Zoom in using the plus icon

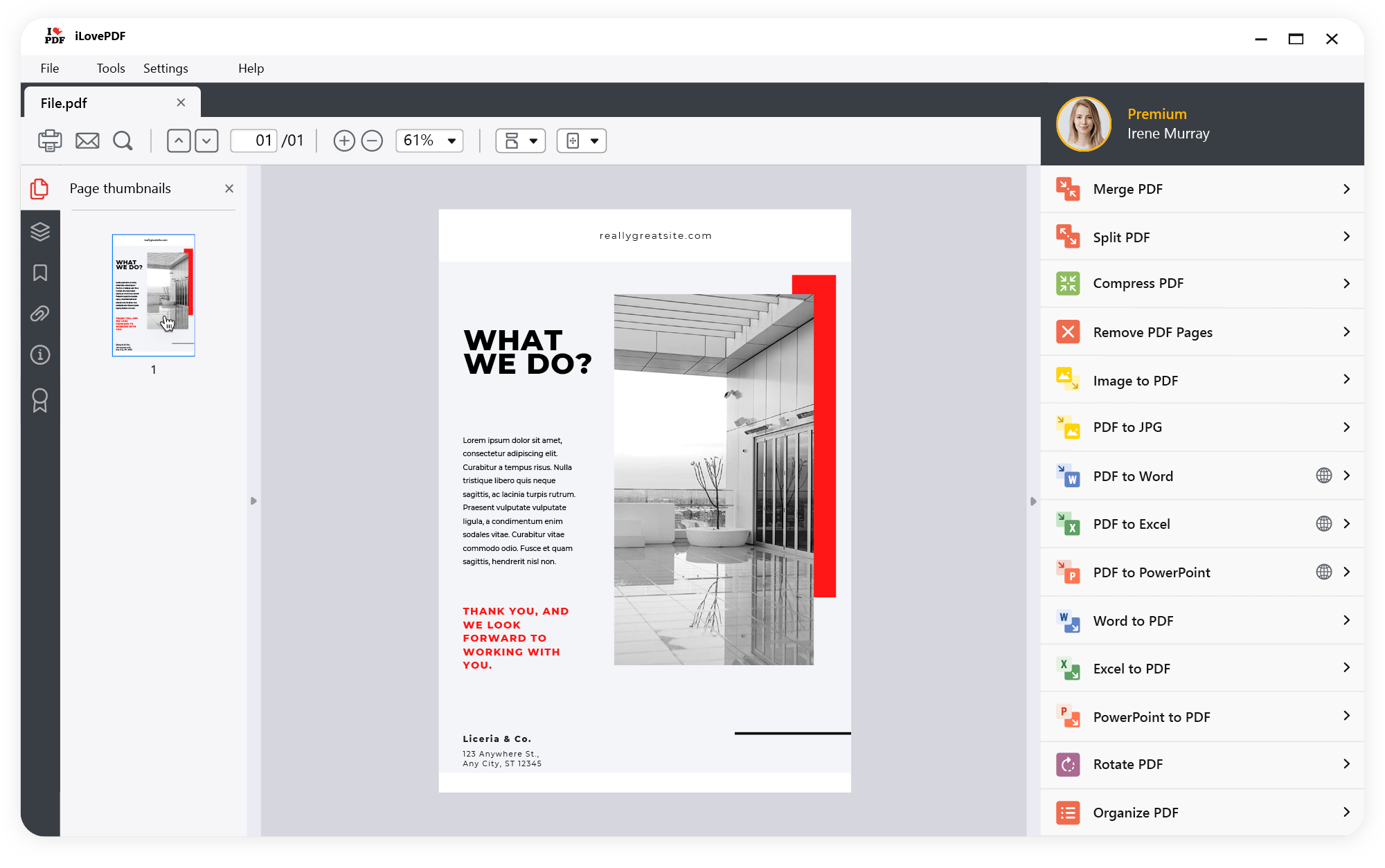pyautogui.click(x=344, y=141)
